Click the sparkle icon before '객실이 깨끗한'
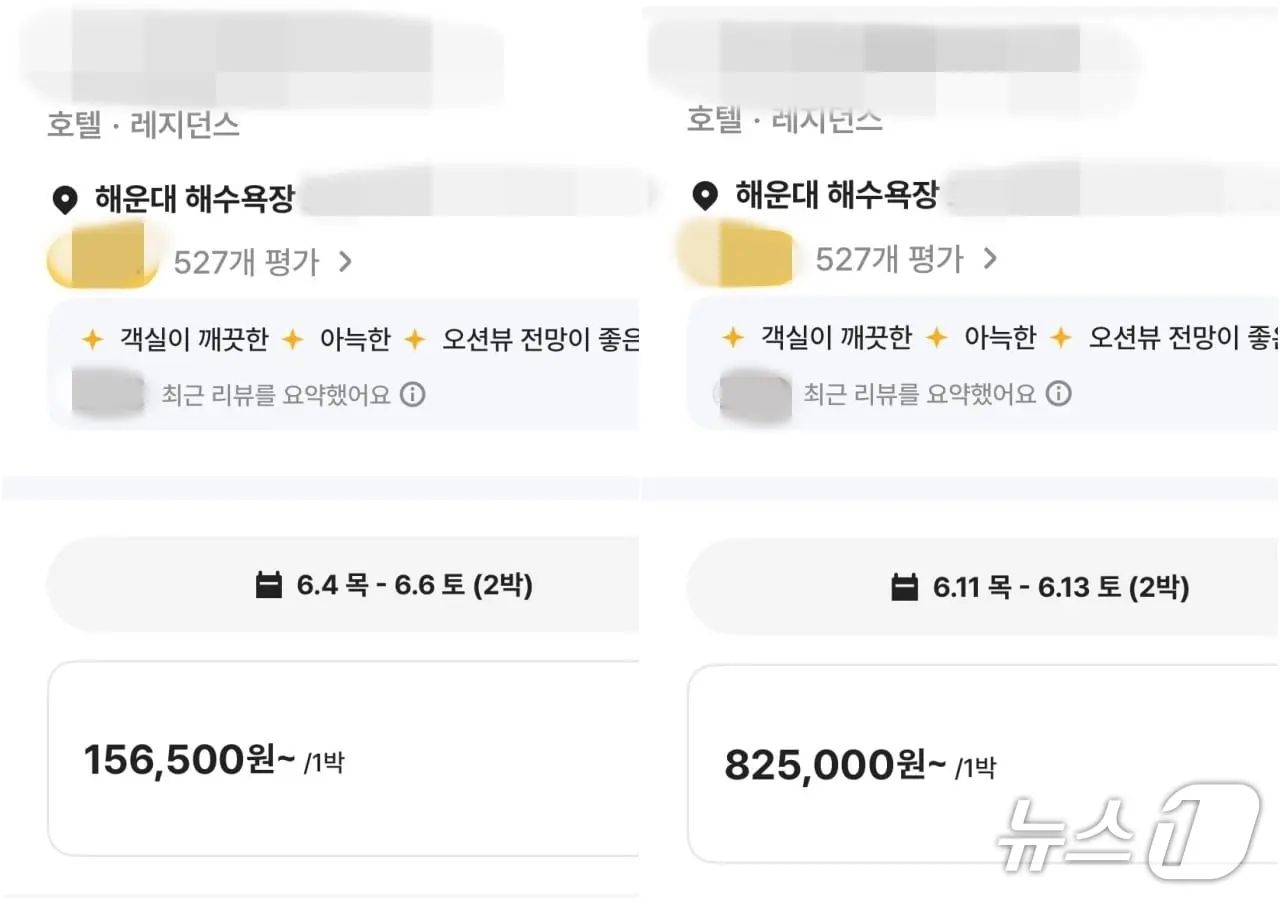The height and width of the screenshot is (900, 1280). [91, 338]
